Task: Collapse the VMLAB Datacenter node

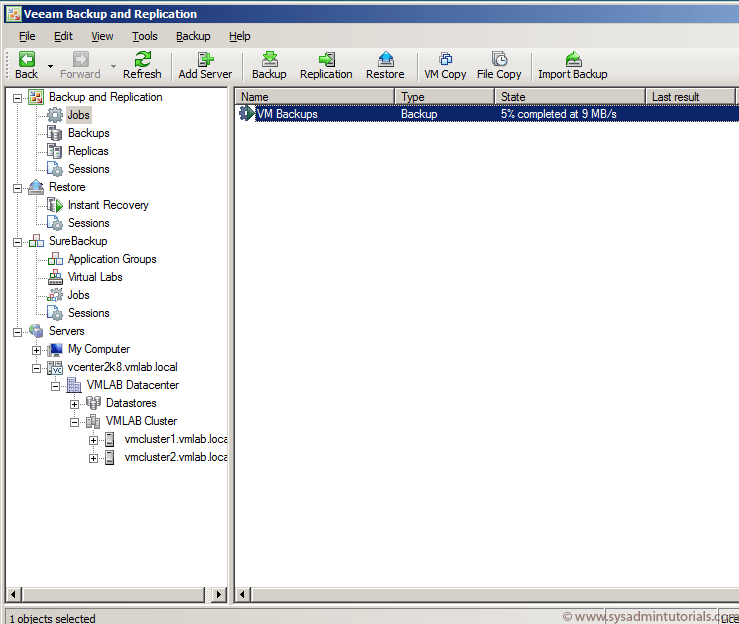Action: pyautogui.click(x=55, y=386)
